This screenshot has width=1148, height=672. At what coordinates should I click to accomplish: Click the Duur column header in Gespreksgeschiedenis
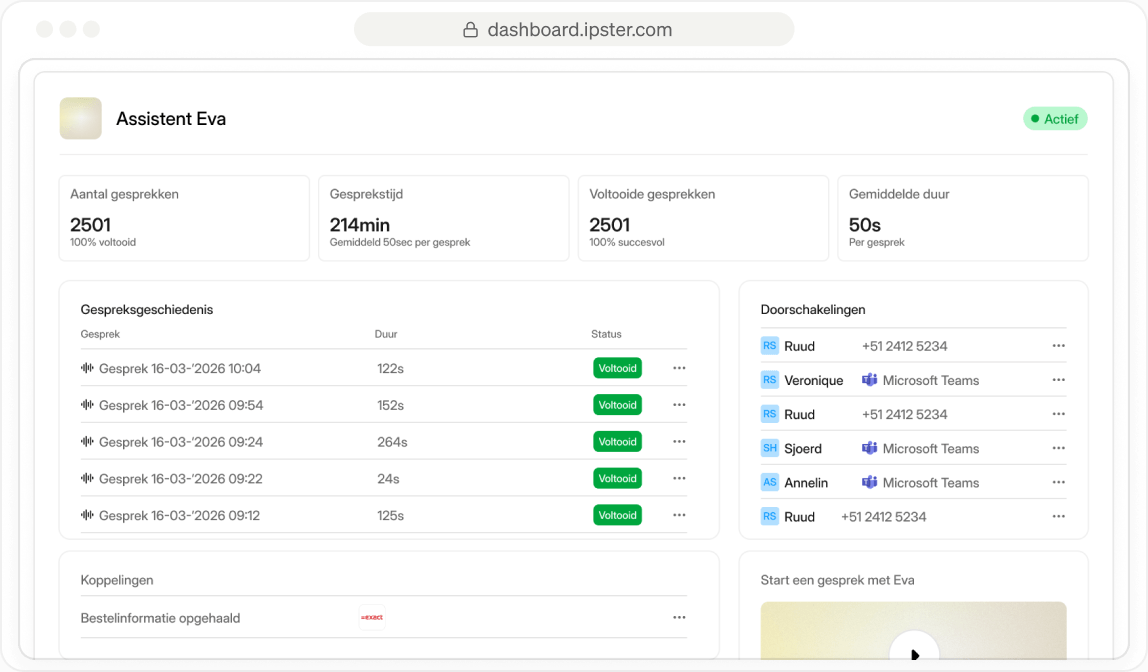[386, 334]
